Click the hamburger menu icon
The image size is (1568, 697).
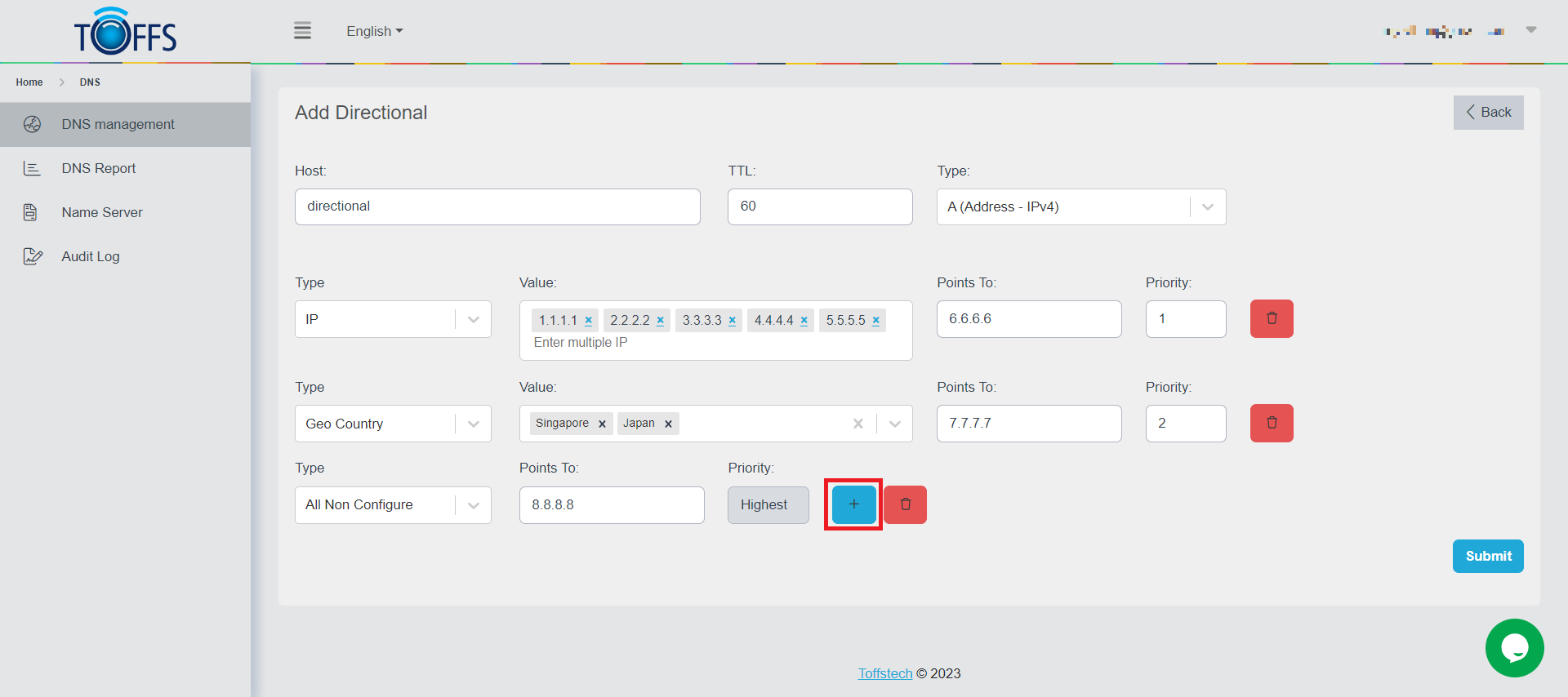302,31
